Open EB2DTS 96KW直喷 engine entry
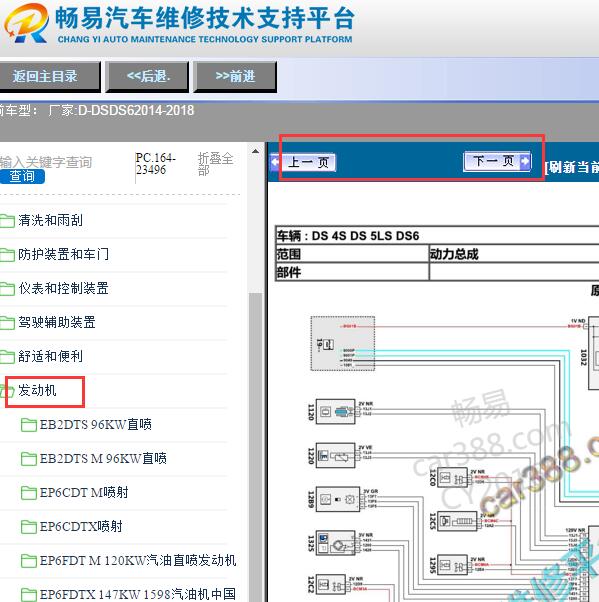The width and height of the screenshot is (599, 602). 96,424
